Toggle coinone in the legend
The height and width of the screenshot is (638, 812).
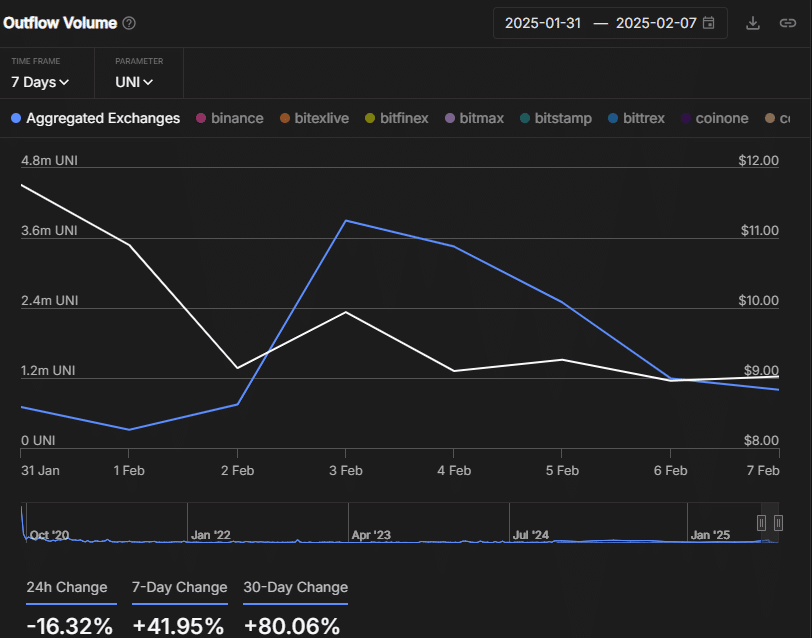pos(714,118)
